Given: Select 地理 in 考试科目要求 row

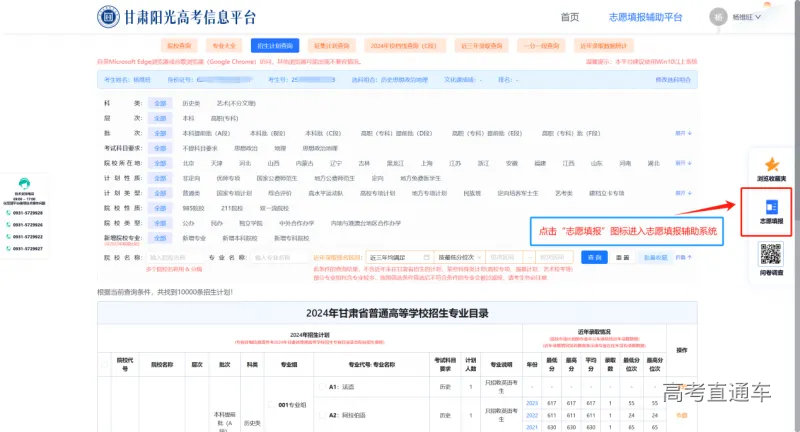Looking at the screenshot, I should pyautogui.click(x=280, y=148).
